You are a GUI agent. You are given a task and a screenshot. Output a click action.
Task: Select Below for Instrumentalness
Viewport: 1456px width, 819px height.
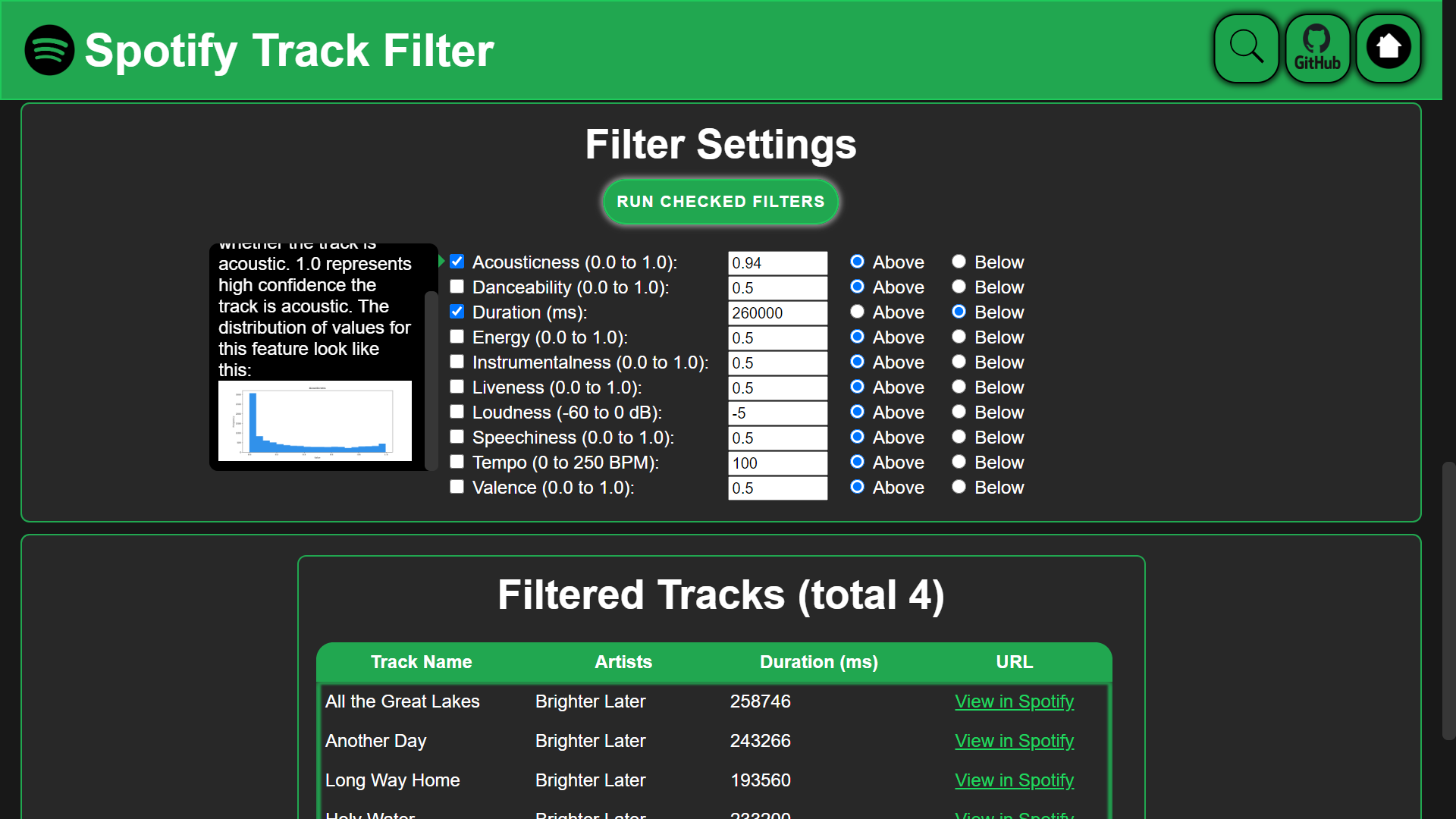[x=959, y=362]
